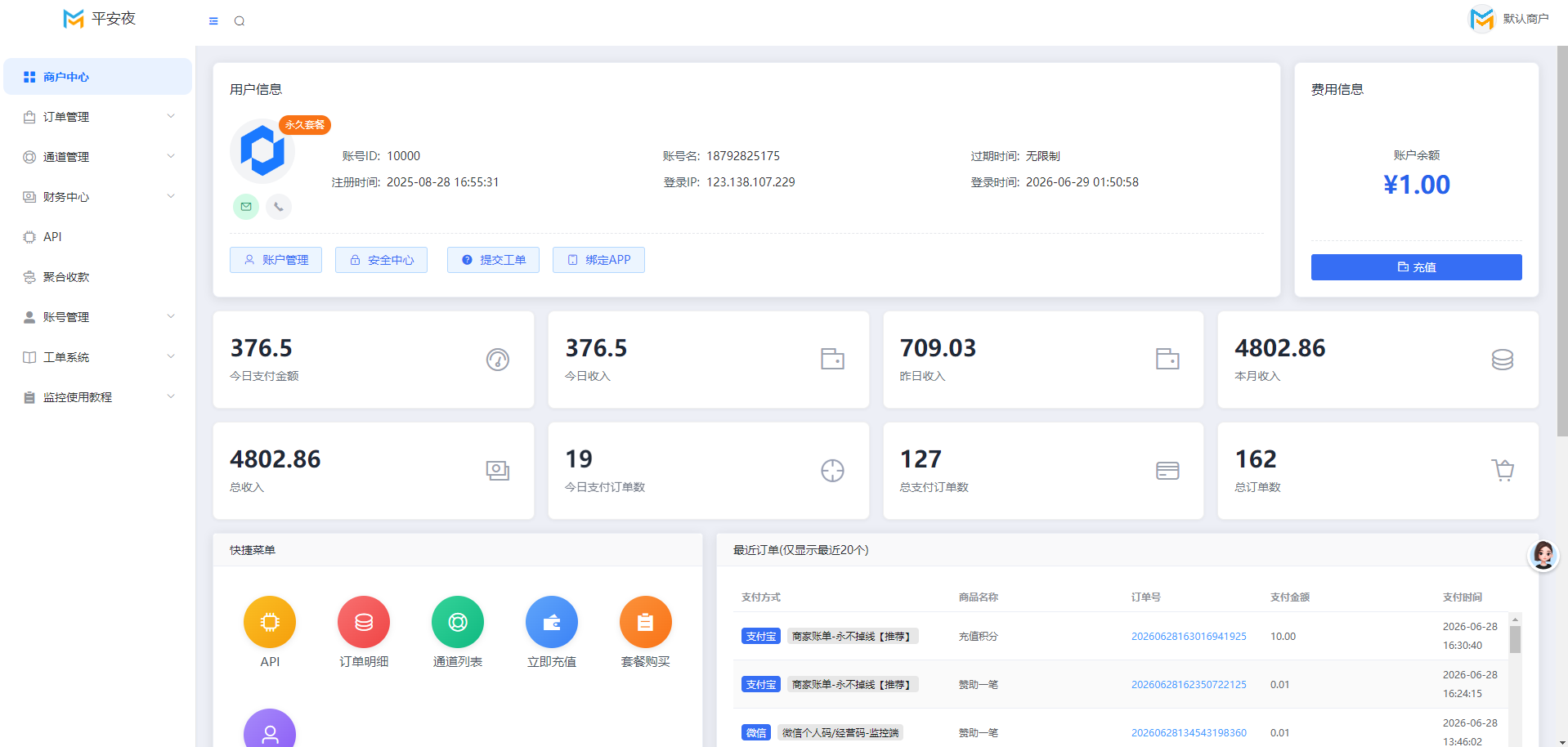Click the ¥1.00 account balance value
This screenshot has height=747, width=1568.
click(x=1416, y=185)
